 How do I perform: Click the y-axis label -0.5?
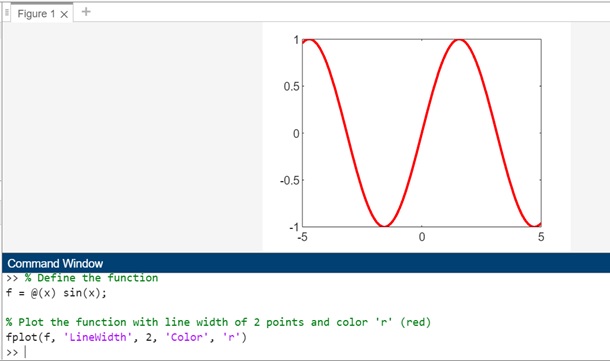(290, 180)
